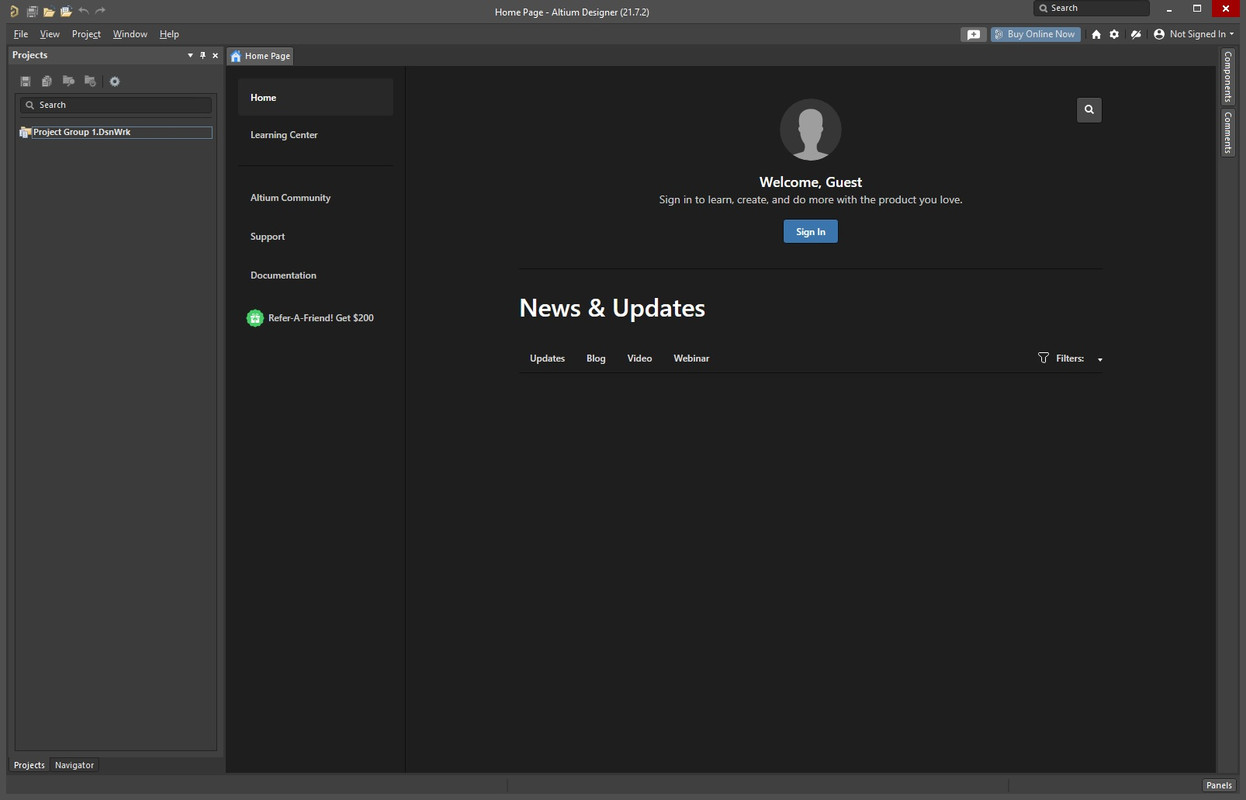Image resolution: width=1246 pixels, height=800 pixels.
Task: Switch to the Updates news tab
Action: (547, 358)
